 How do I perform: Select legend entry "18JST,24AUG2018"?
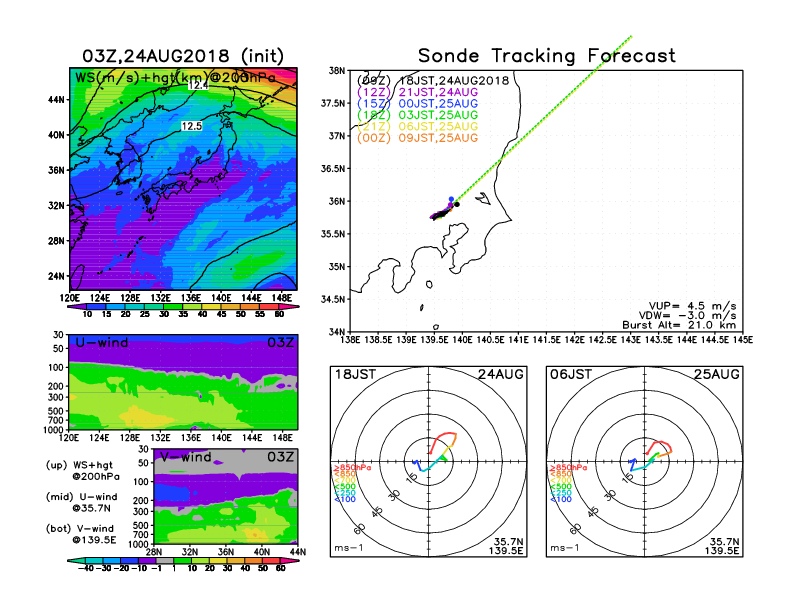click(x=454, y=81)
